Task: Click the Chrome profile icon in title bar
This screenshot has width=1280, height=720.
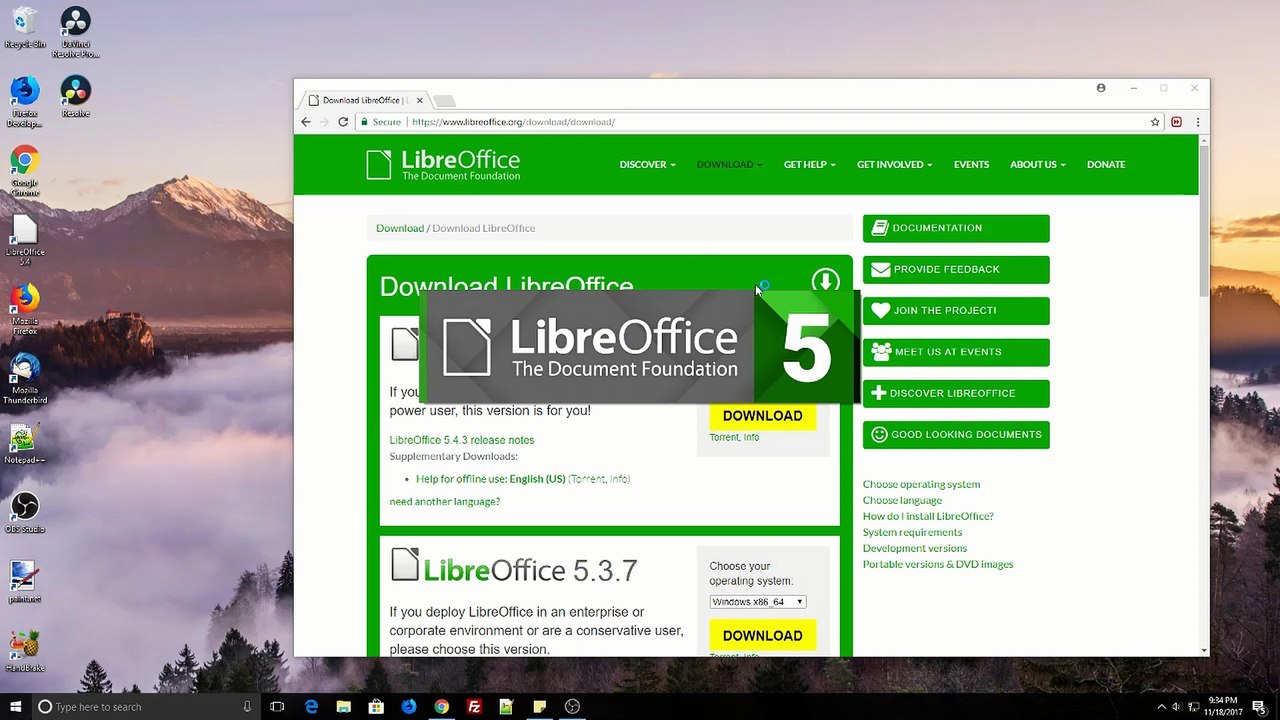Action: click(1101, 88)
